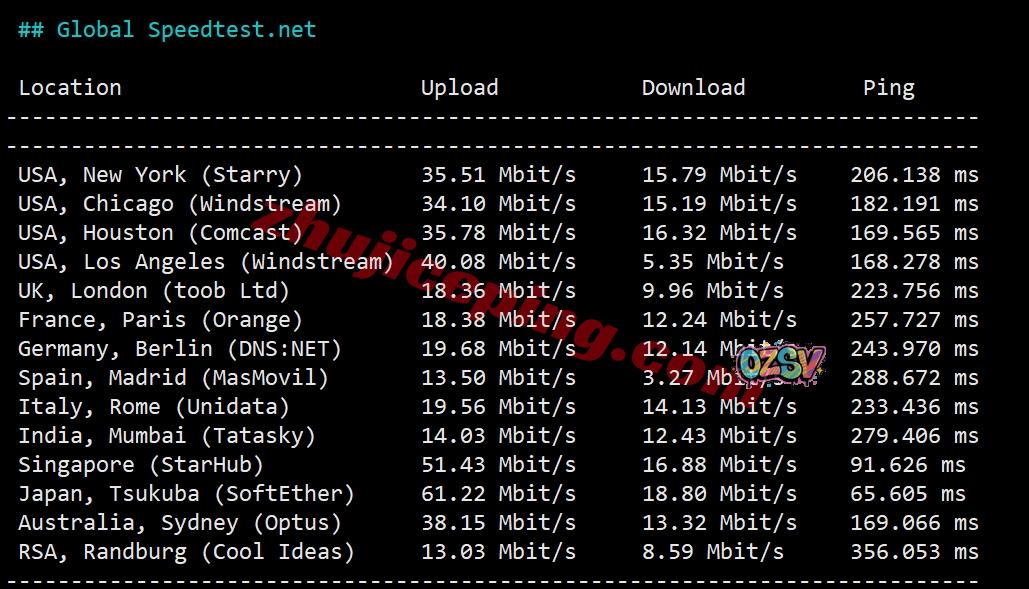Click India, Mumbai (Tatasky) location text
The width and height of the screenshot is (1029, 589).
coord(167,436)
